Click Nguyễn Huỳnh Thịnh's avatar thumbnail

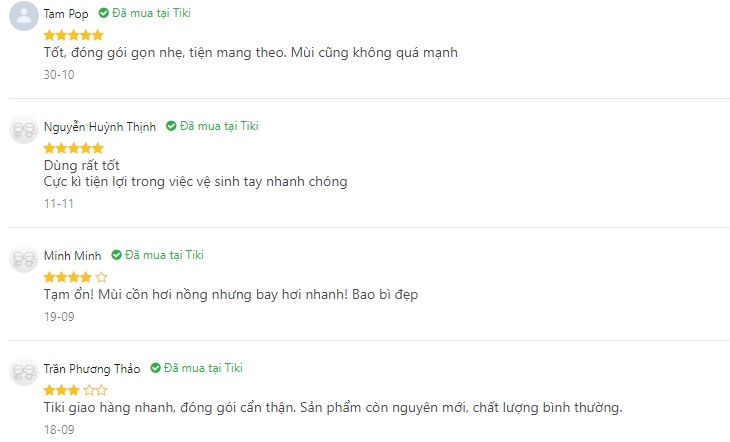point(24,129)
